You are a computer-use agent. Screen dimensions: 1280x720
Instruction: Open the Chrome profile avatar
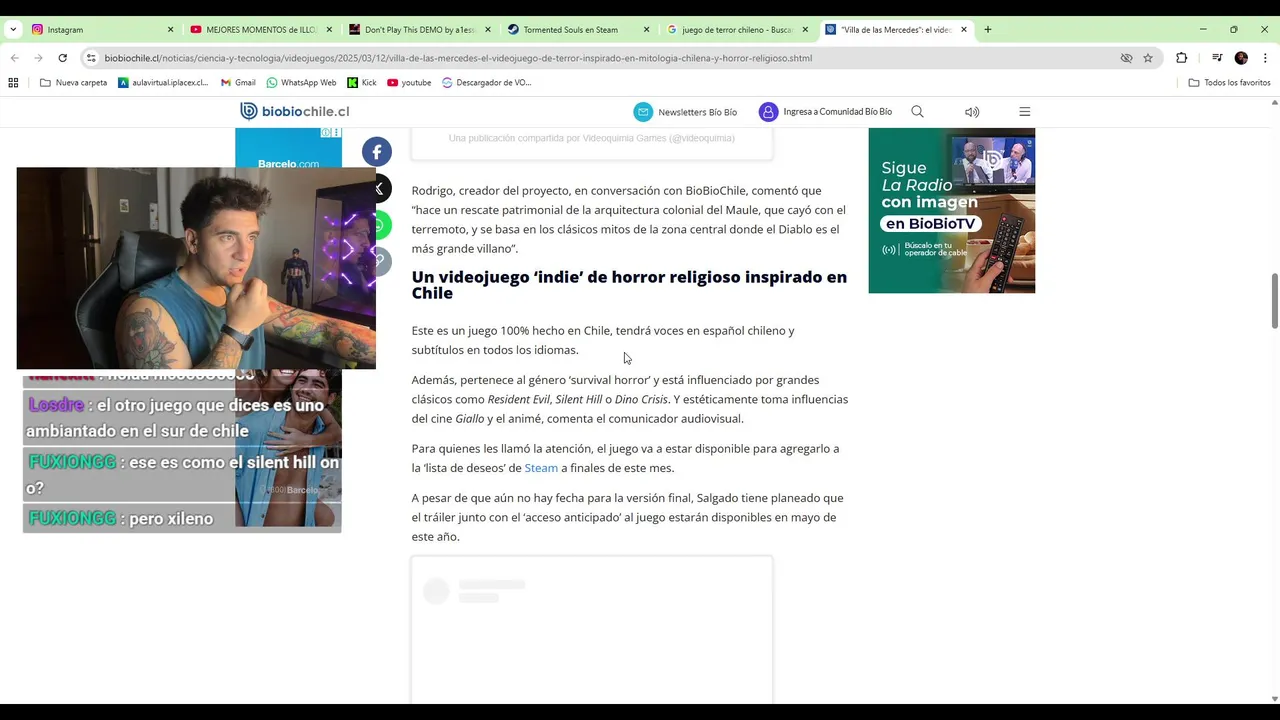tap(1241, 58)
